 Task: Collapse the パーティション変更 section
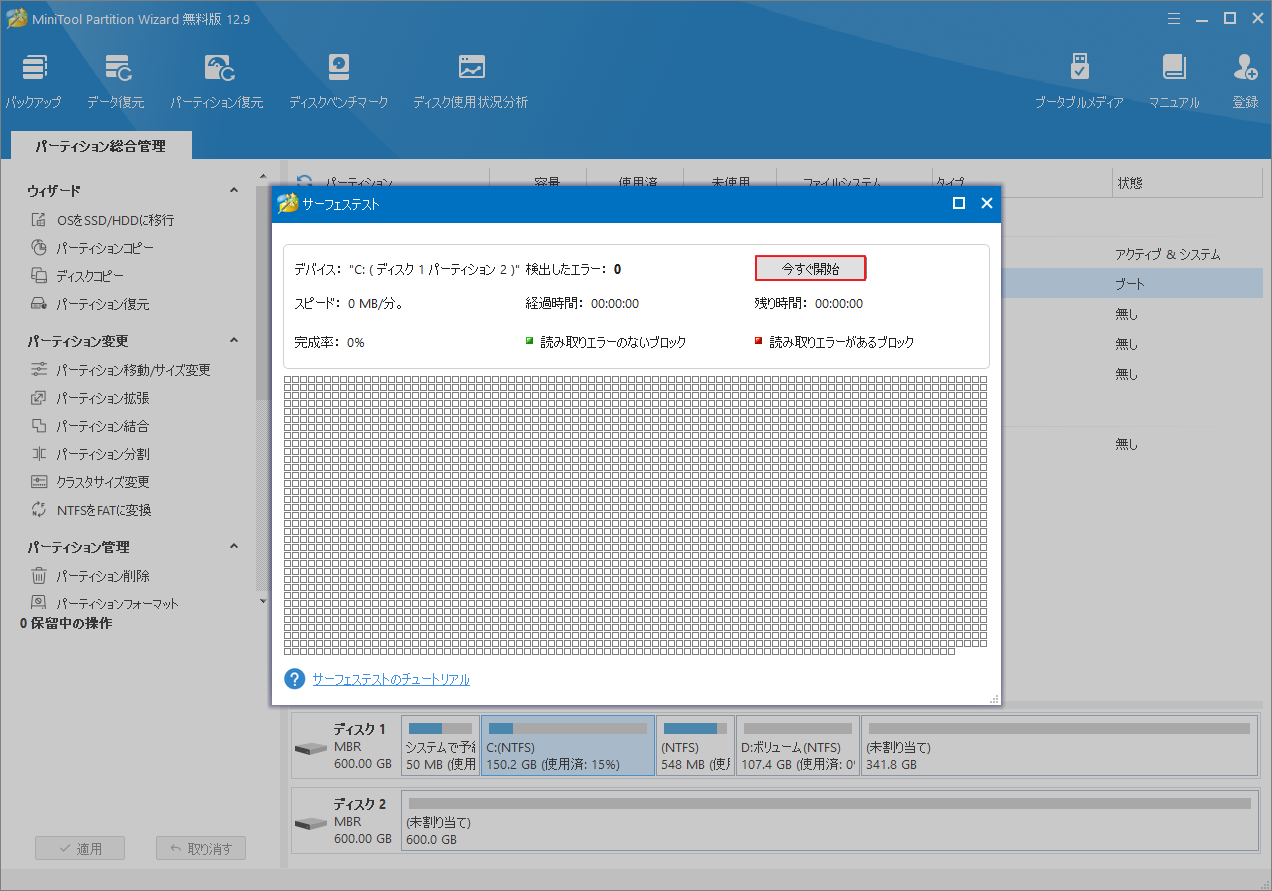(234, 340)
